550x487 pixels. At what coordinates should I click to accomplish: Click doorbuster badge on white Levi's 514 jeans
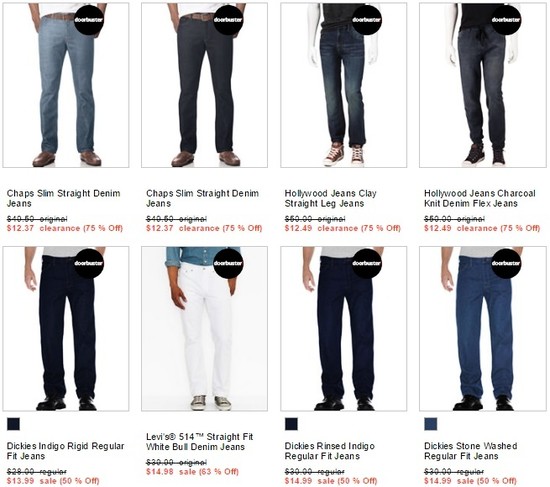(228, 263)
